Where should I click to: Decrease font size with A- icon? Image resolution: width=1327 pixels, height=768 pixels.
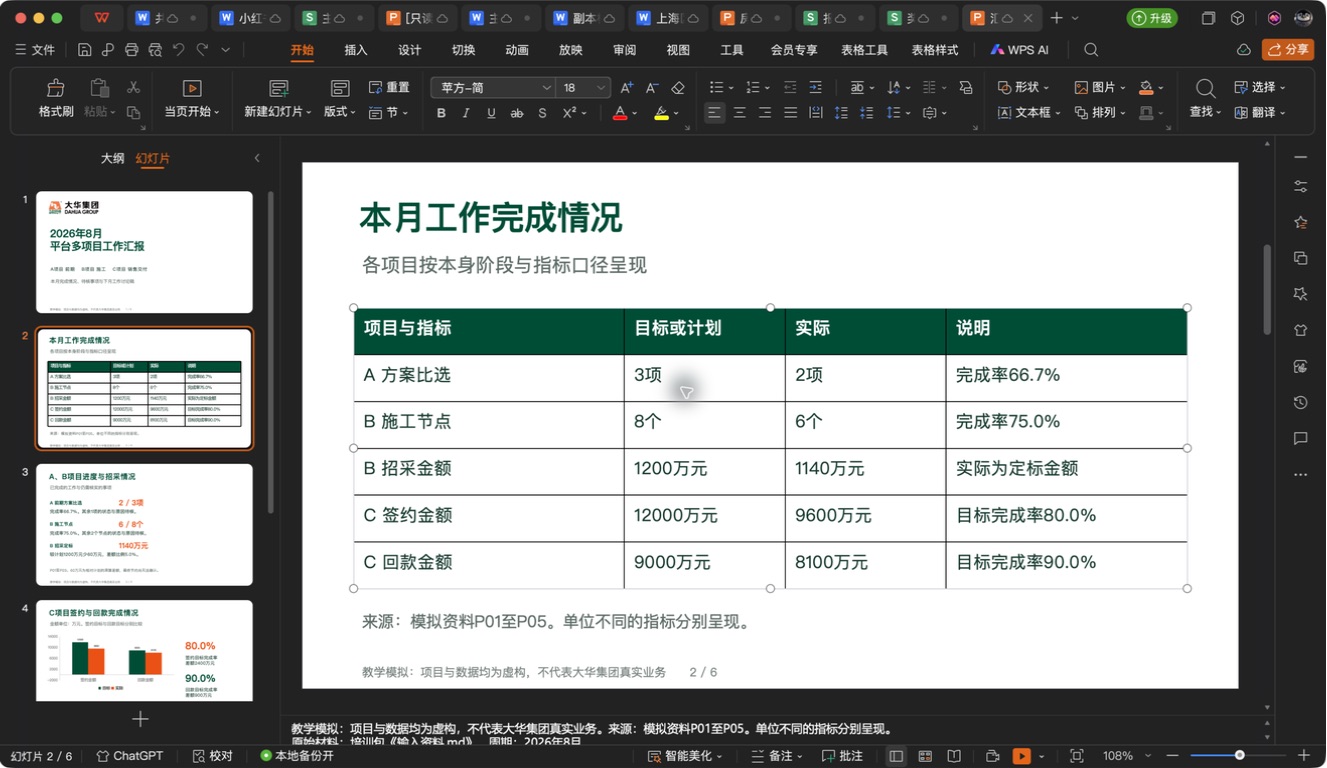click(652, 88)
